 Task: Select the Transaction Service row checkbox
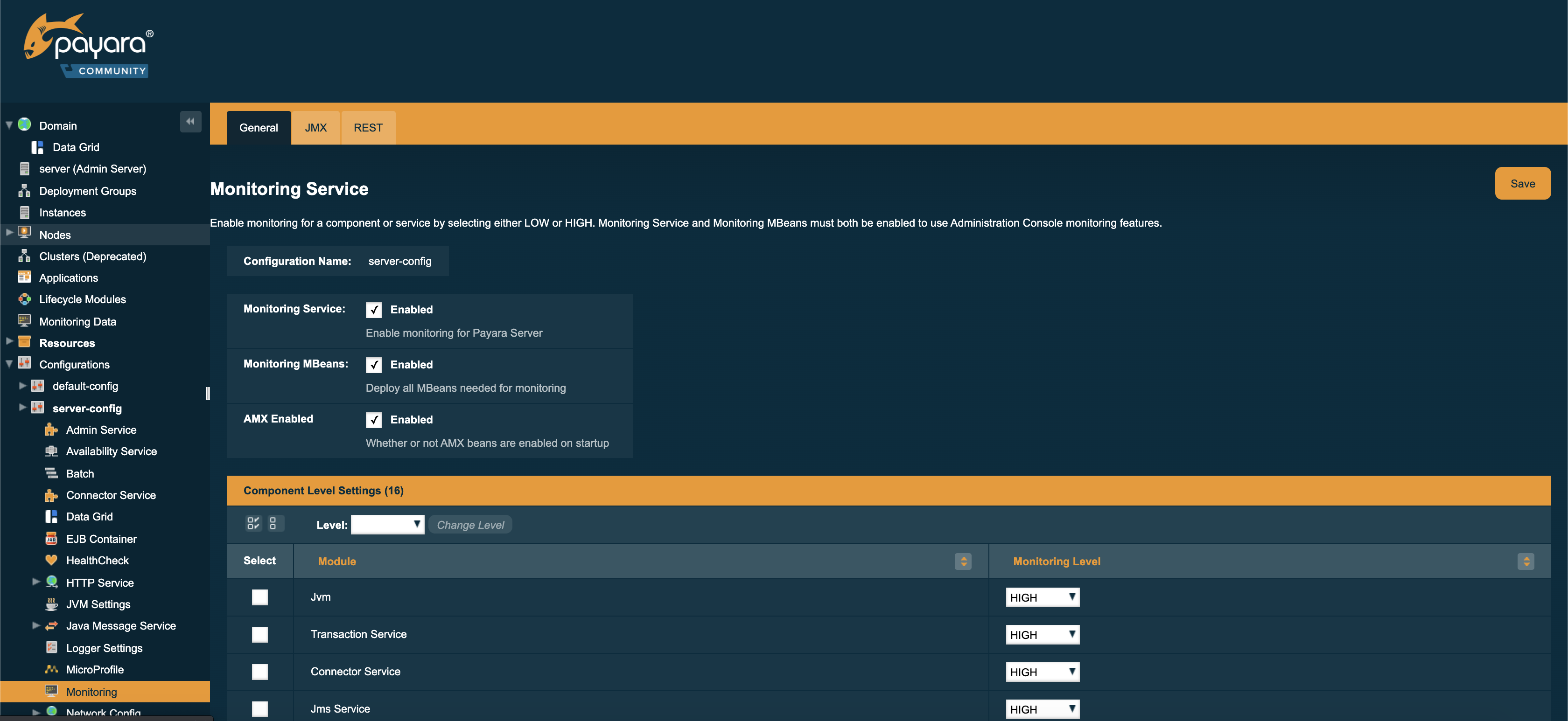[x=260, y=634]
